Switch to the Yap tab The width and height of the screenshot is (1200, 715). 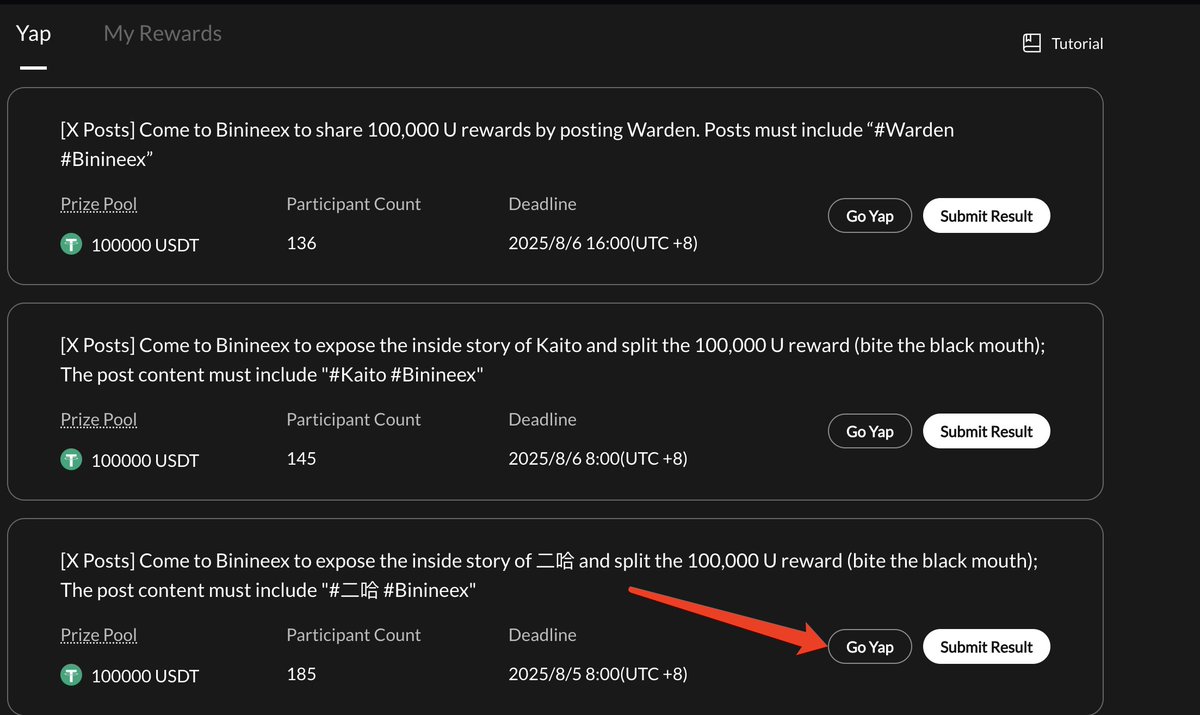coord(33,33)
